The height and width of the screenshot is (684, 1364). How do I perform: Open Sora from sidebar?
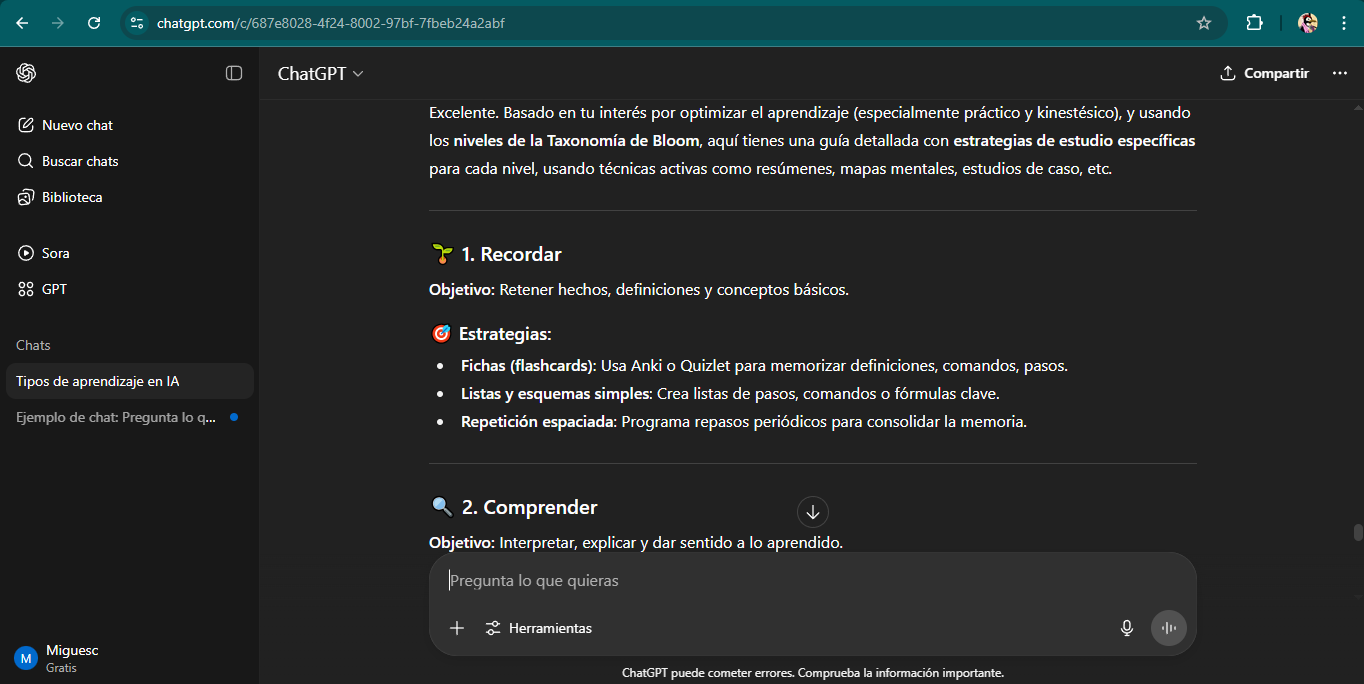click(130, 253)
